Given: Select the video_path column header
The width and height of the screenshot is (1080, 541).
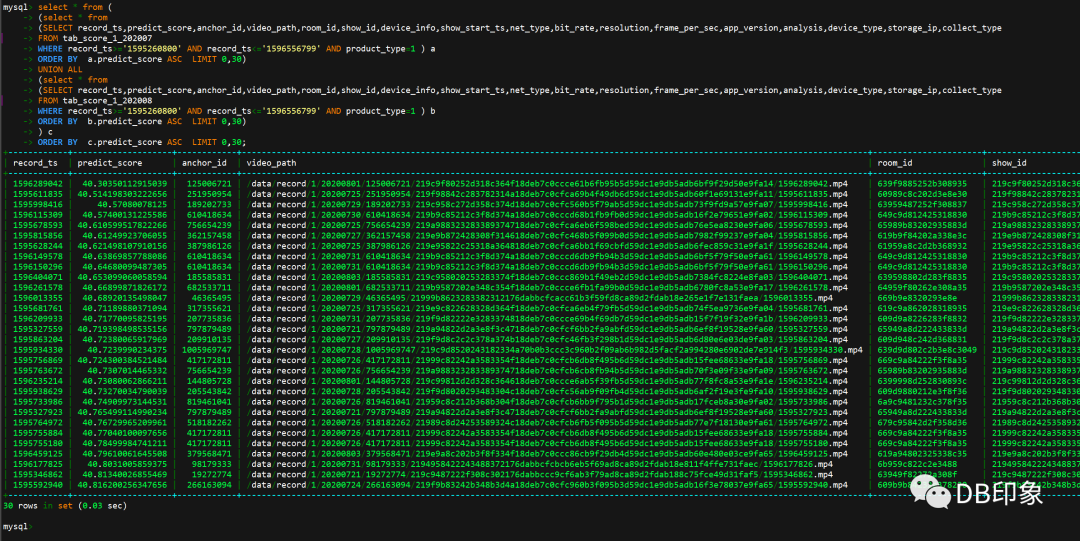Looking at the screenshot, I should 271,163.
